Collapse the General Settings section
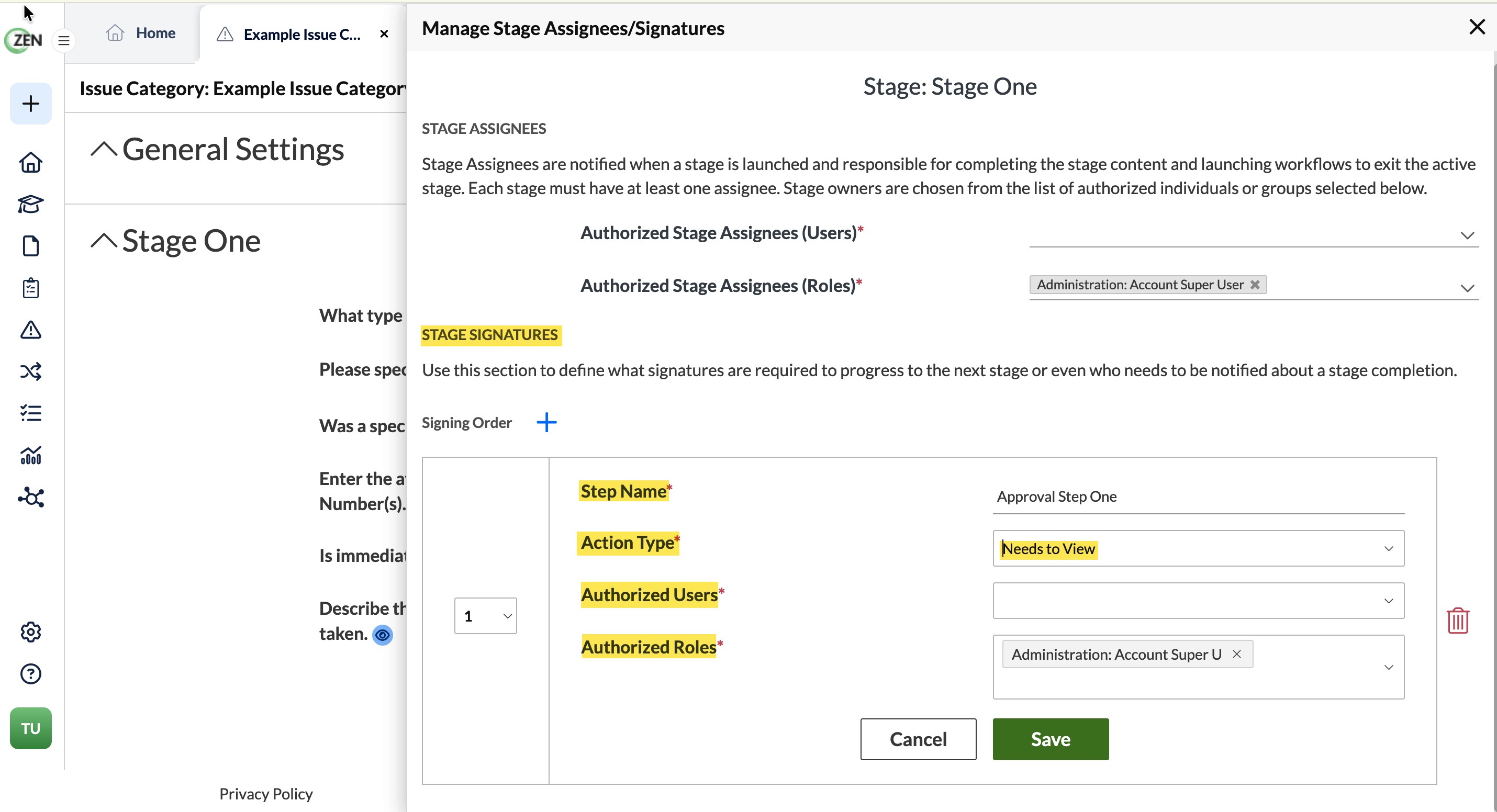 pos(104,149)
